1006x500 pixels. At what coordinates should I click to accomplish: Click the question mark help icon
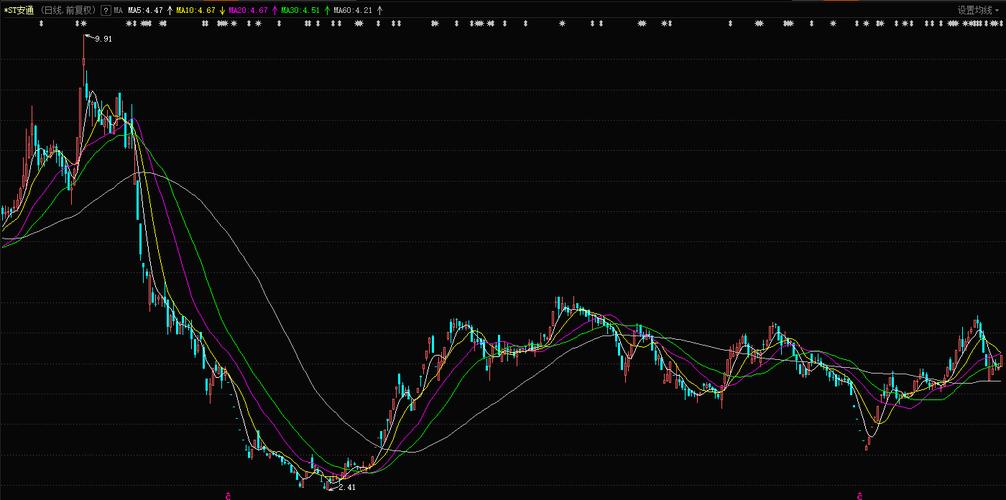click(106, 10)
